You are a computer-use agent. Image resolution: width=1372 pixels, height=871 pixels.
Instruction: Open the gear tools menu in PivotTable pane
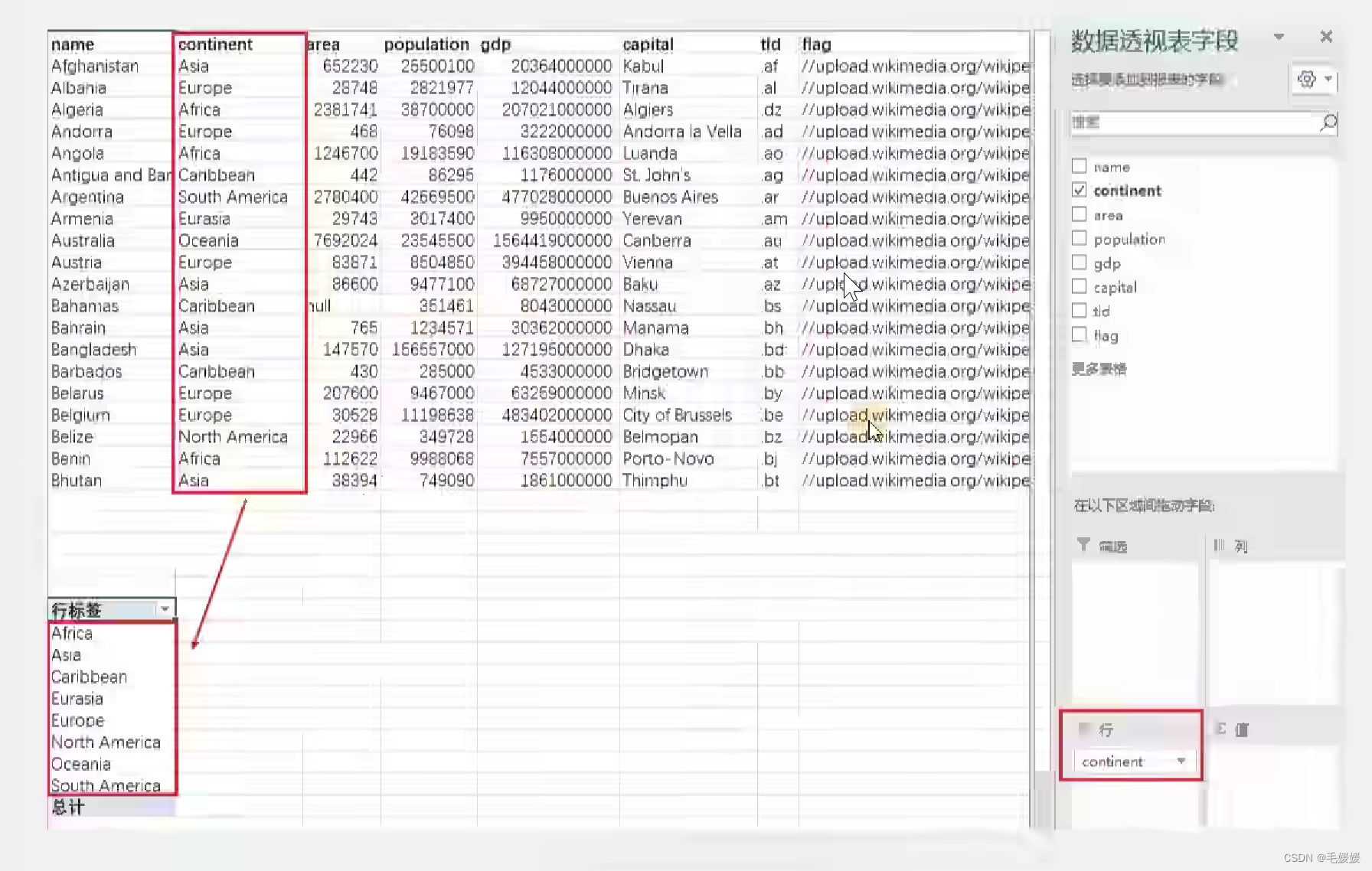click(1314, 80)
